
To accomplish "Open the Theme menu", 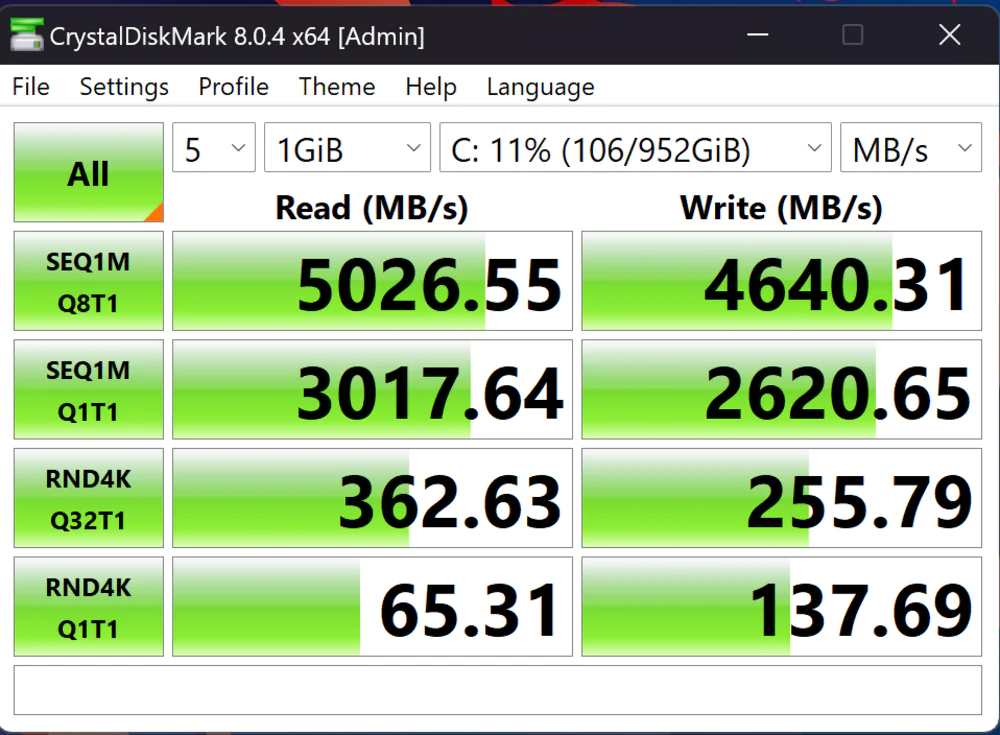I will coord(337,87).
